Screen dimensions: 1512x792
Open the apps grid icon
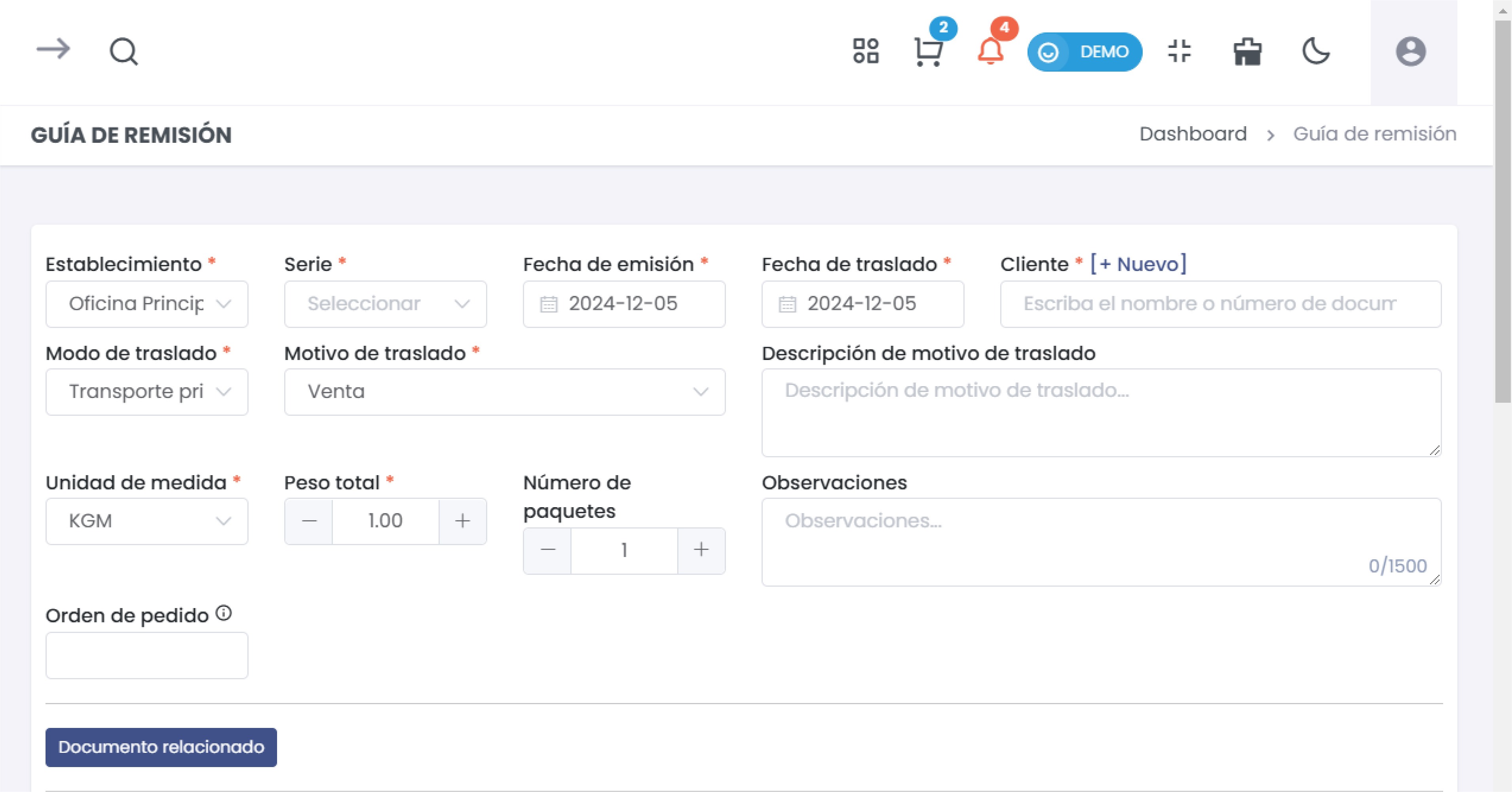tap(866, 51)
